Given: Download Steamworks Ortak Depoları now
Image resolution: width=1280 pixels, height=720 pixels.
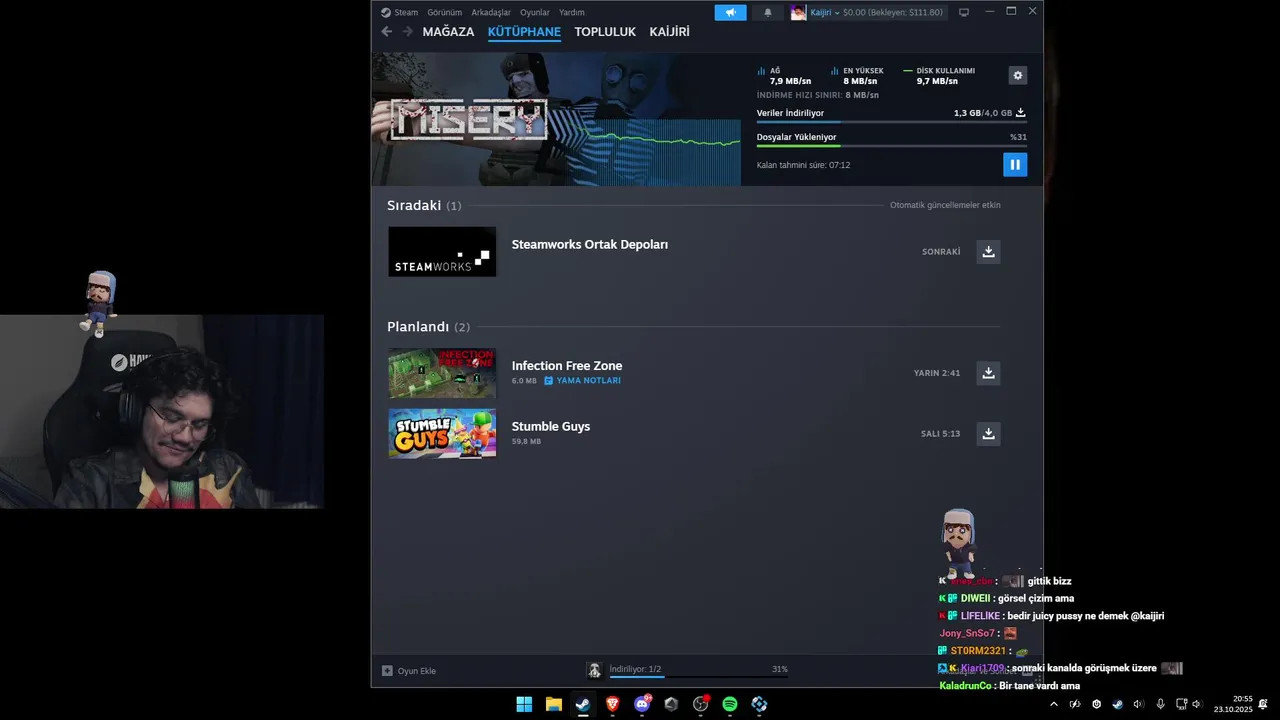Looking at the screenshot, I should (988, 252).
